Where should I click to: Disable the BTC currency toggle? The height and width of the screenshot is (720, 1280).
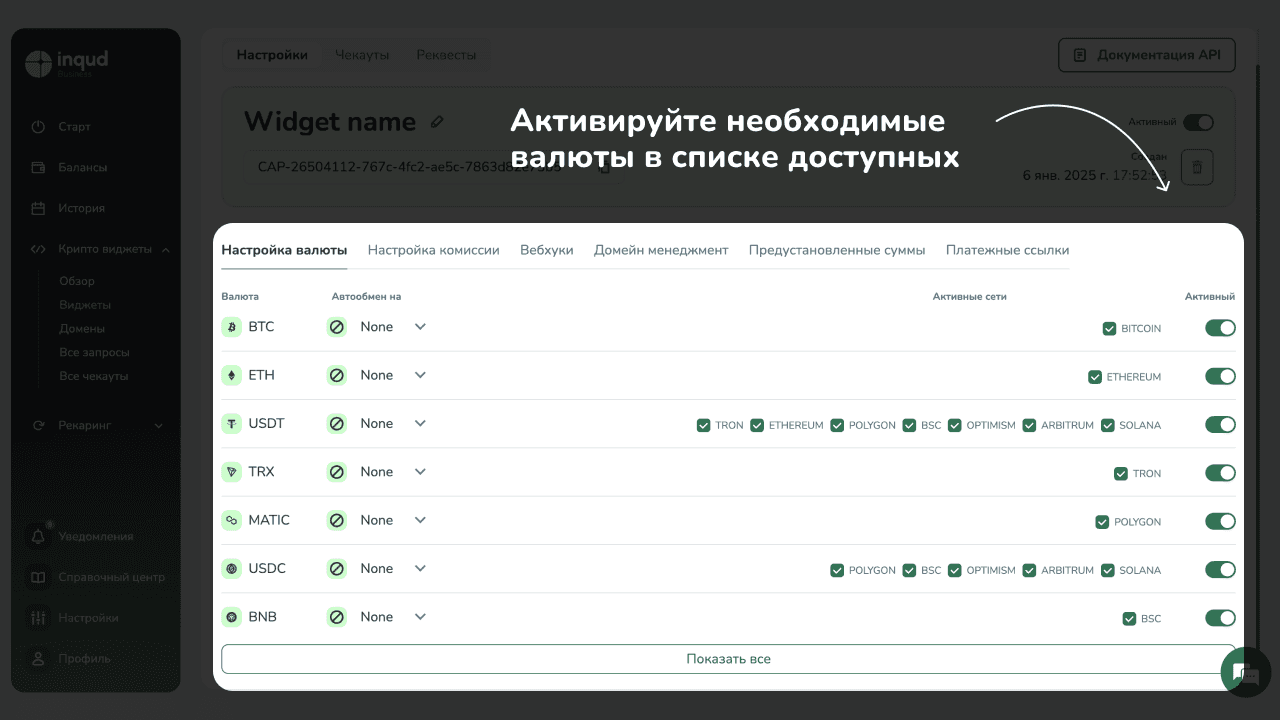(1220, 327)
